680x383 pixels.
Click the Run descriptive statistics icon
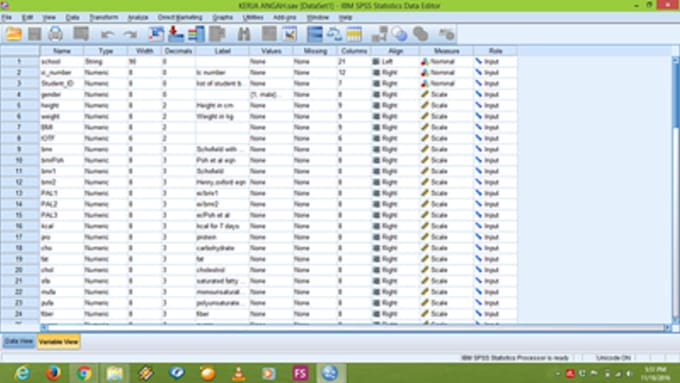point(217,34)
